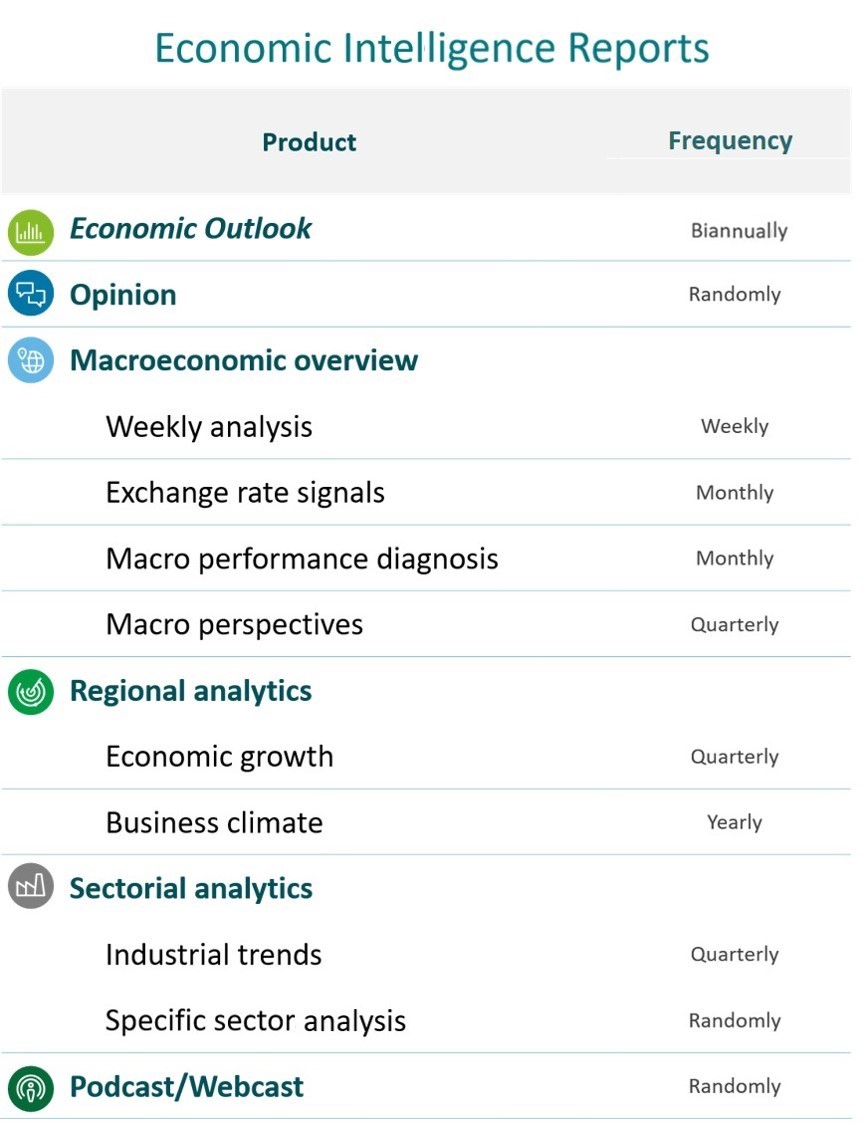The image size is (866, 1125).
Task: Open the Economic Outlook product
Action: 191,229
